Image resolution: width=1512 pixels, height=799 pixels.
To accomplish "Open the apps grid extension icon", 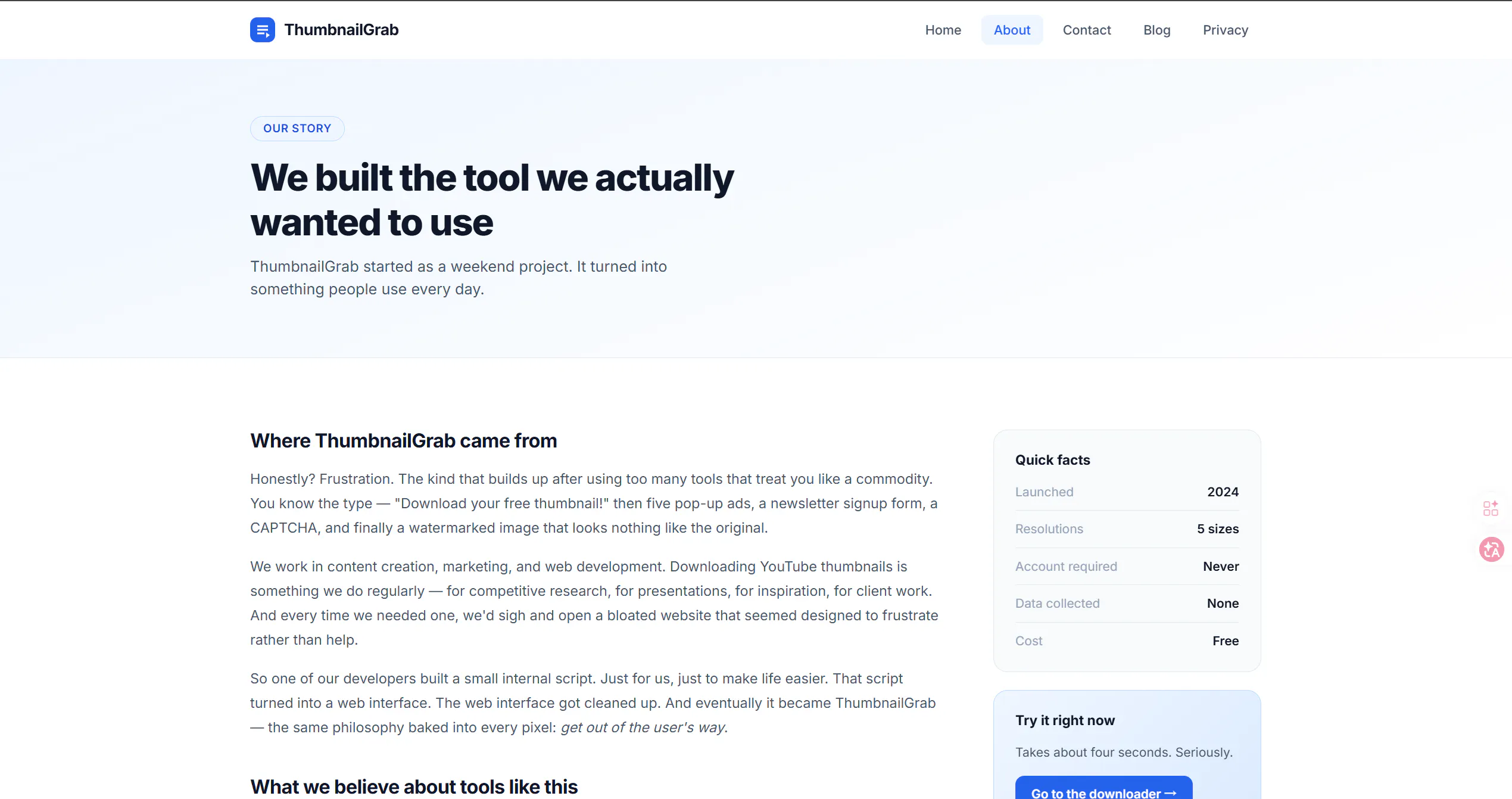I will point(1491,508).
